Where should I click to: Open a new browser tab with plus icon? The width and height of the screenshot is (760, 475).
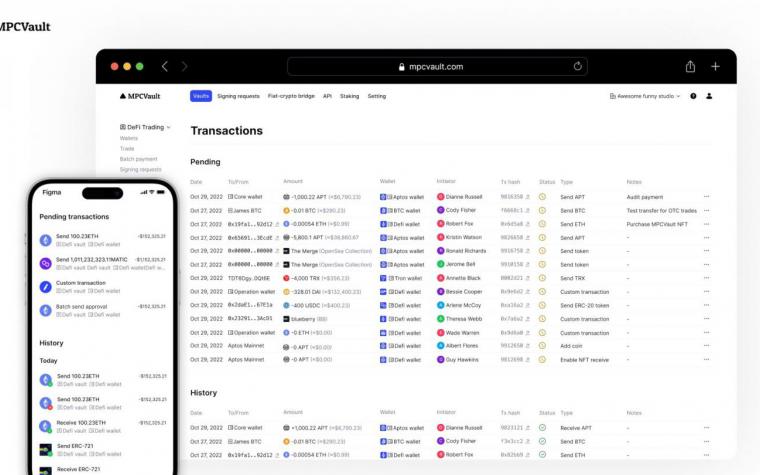(715, 66)
